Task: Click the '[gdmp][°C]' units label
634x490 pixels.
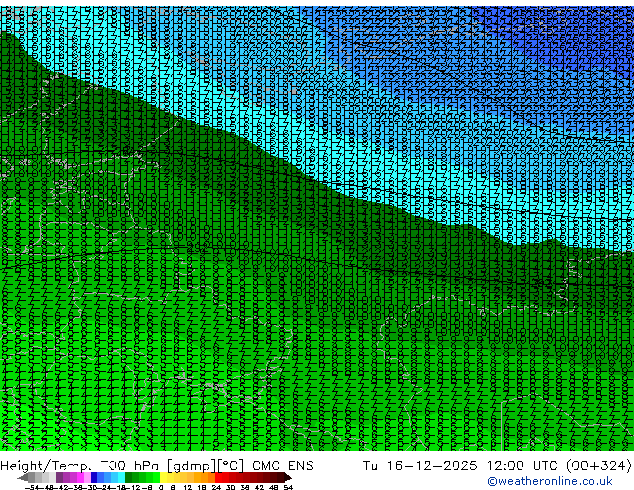Action: [205, 466]
